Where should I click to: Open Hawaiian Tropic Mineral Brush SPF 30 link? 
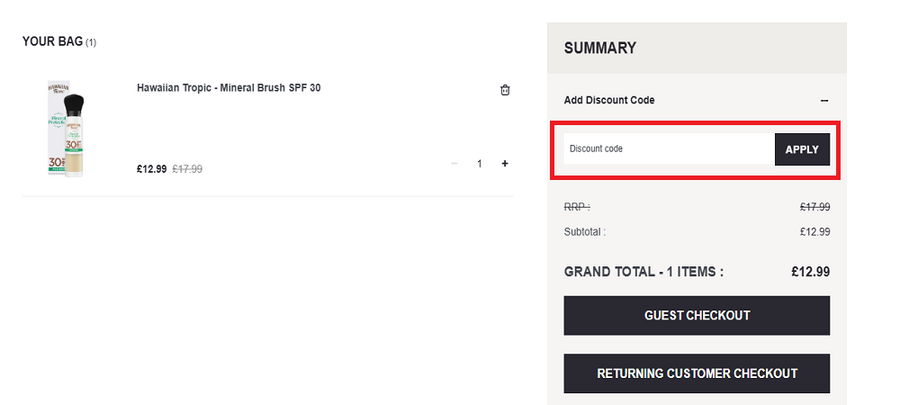pyautogui.click(x=228, y=88)
